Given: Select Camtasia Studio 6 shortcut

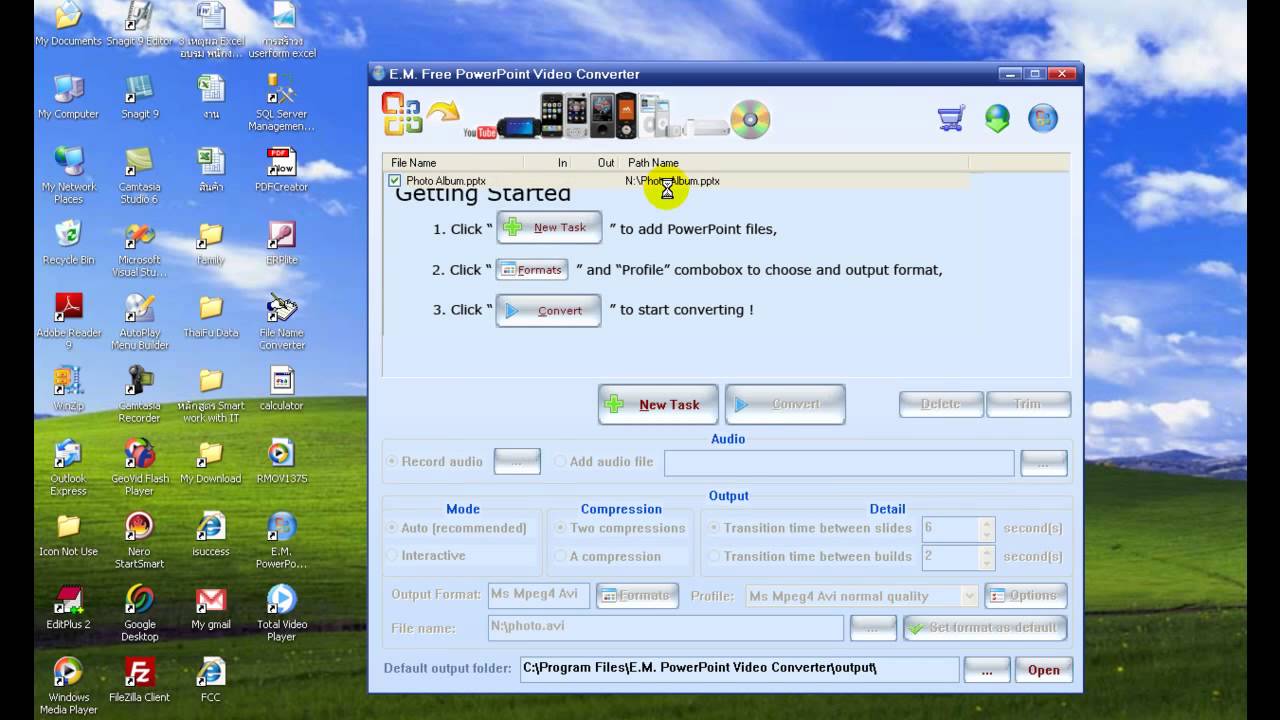Looking at the screenshot, I should coord(140,175).
